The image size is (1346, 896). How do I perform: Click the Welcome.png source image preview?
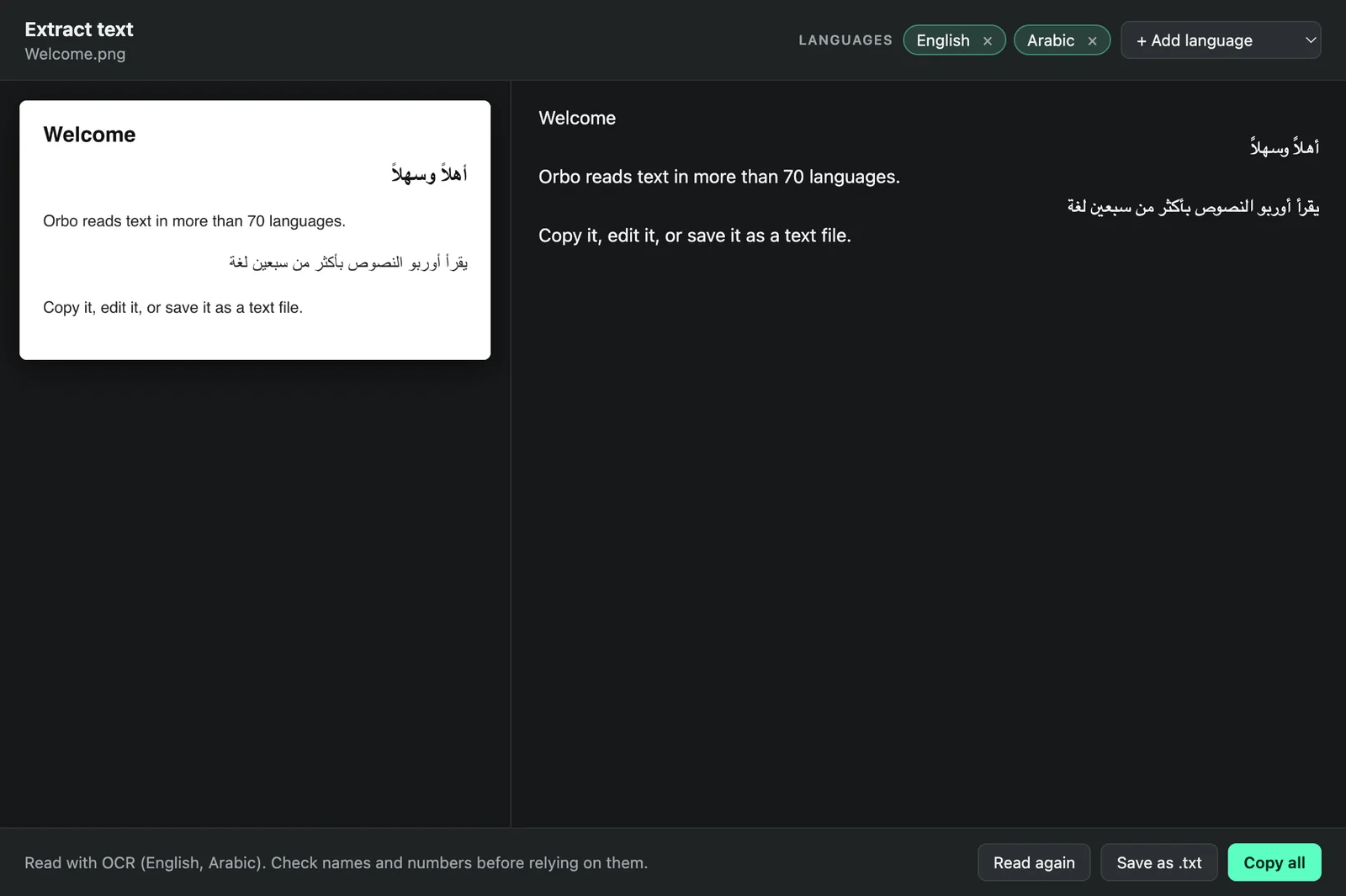coord(255,231)
